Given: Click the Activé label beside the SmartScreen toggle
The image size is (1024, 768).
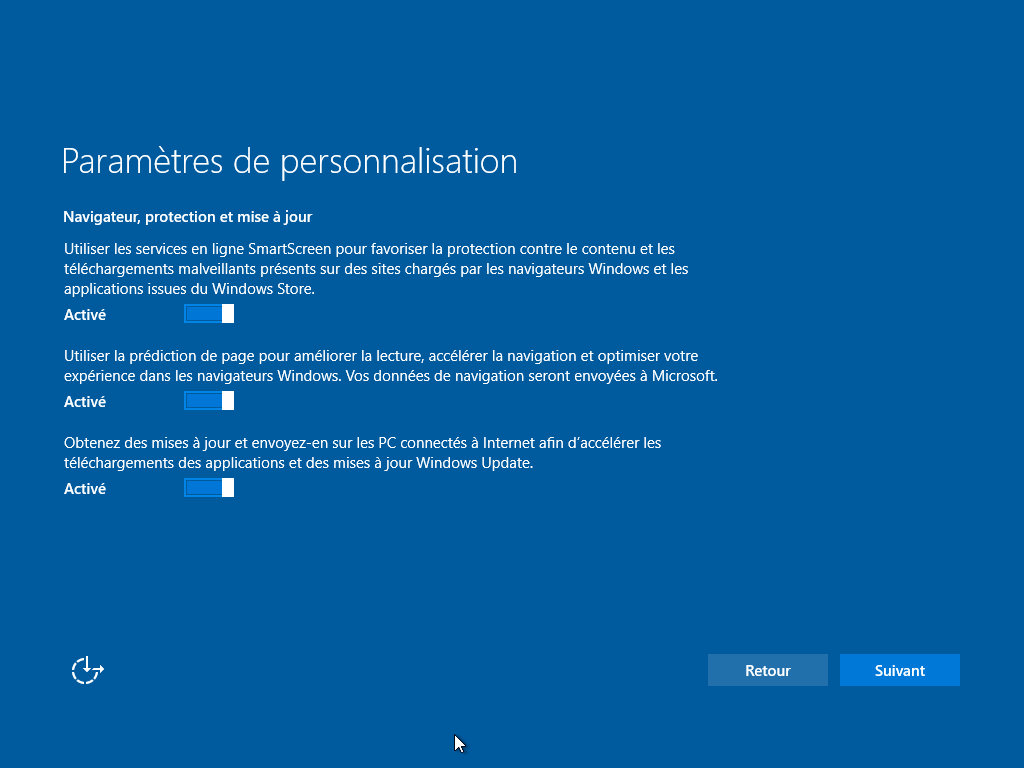Looking at the screenshot, I should tap(85, 315).
